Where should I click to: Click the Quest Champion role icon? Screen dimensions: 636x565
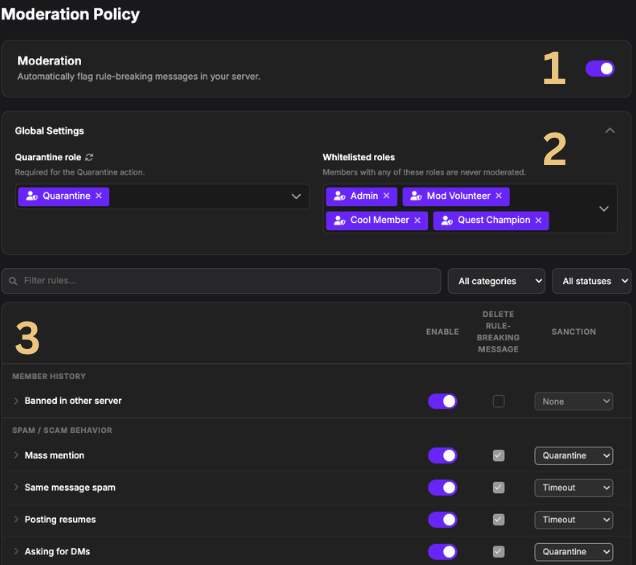447,220
